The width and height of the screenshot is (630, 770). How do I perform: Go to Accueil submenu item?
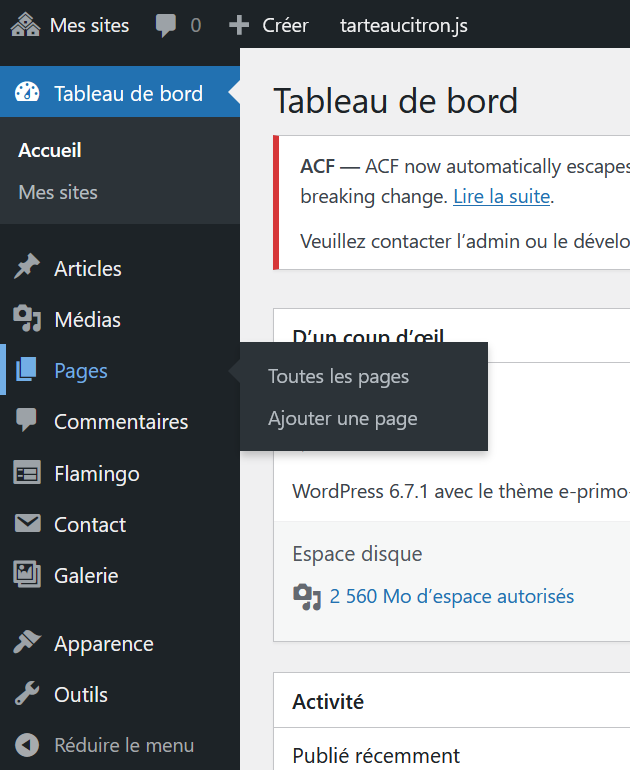pyautogui.click(x=50, y=150)
